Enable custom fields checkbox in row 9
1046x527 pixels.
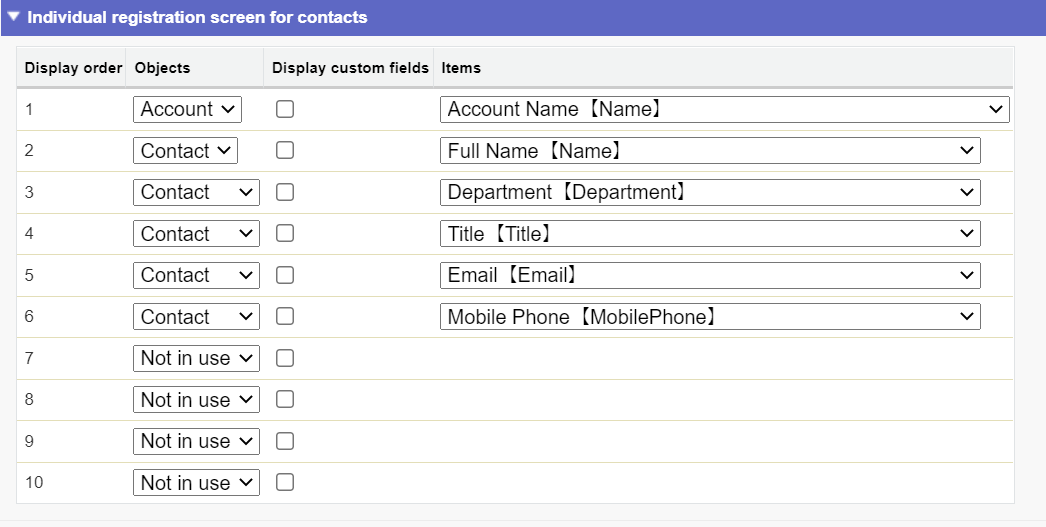285,441
